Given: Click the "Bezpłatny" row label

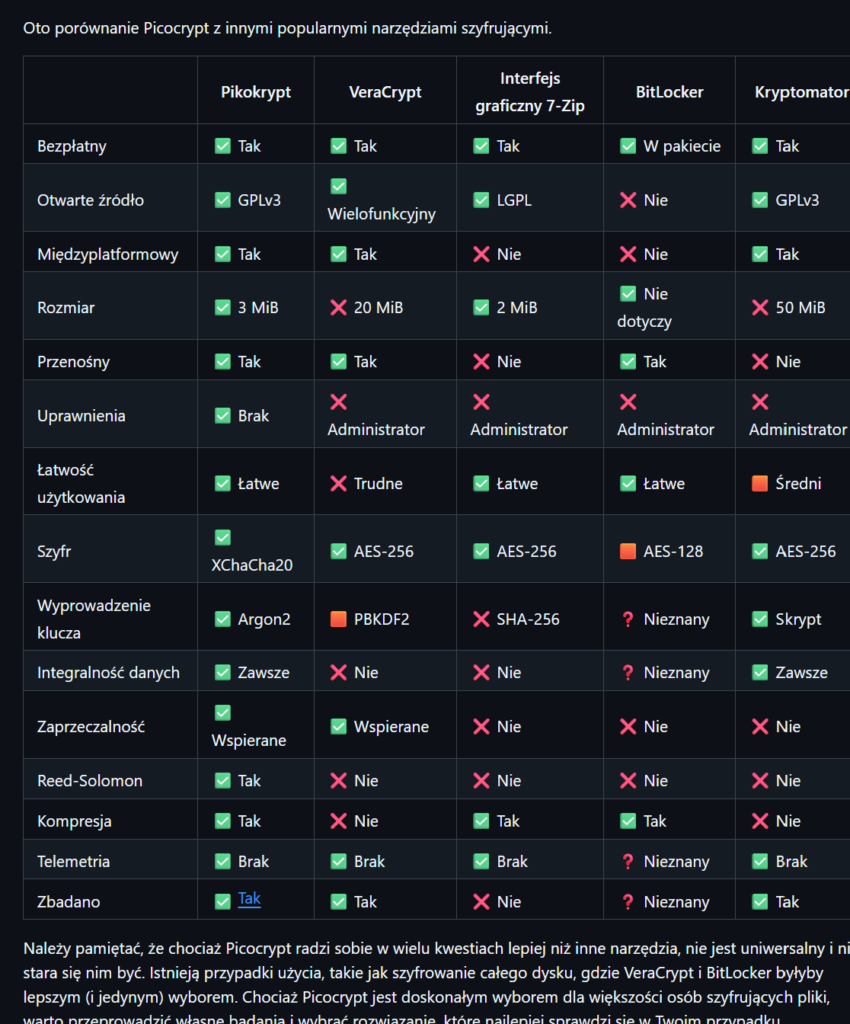Looking at the screenshot, I should tap(72, 146).
